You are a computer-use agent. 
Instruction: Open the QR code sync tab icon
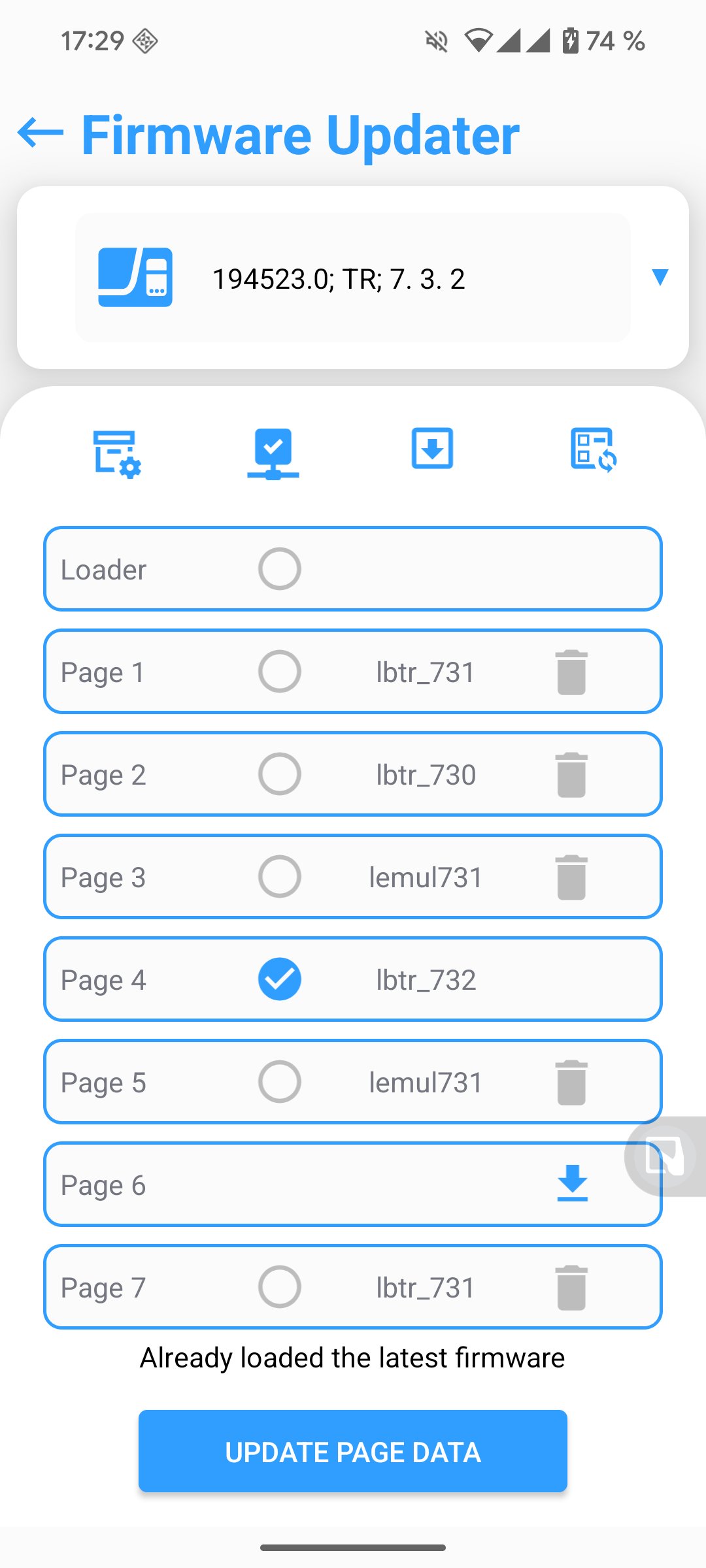(x=594, y=449)
